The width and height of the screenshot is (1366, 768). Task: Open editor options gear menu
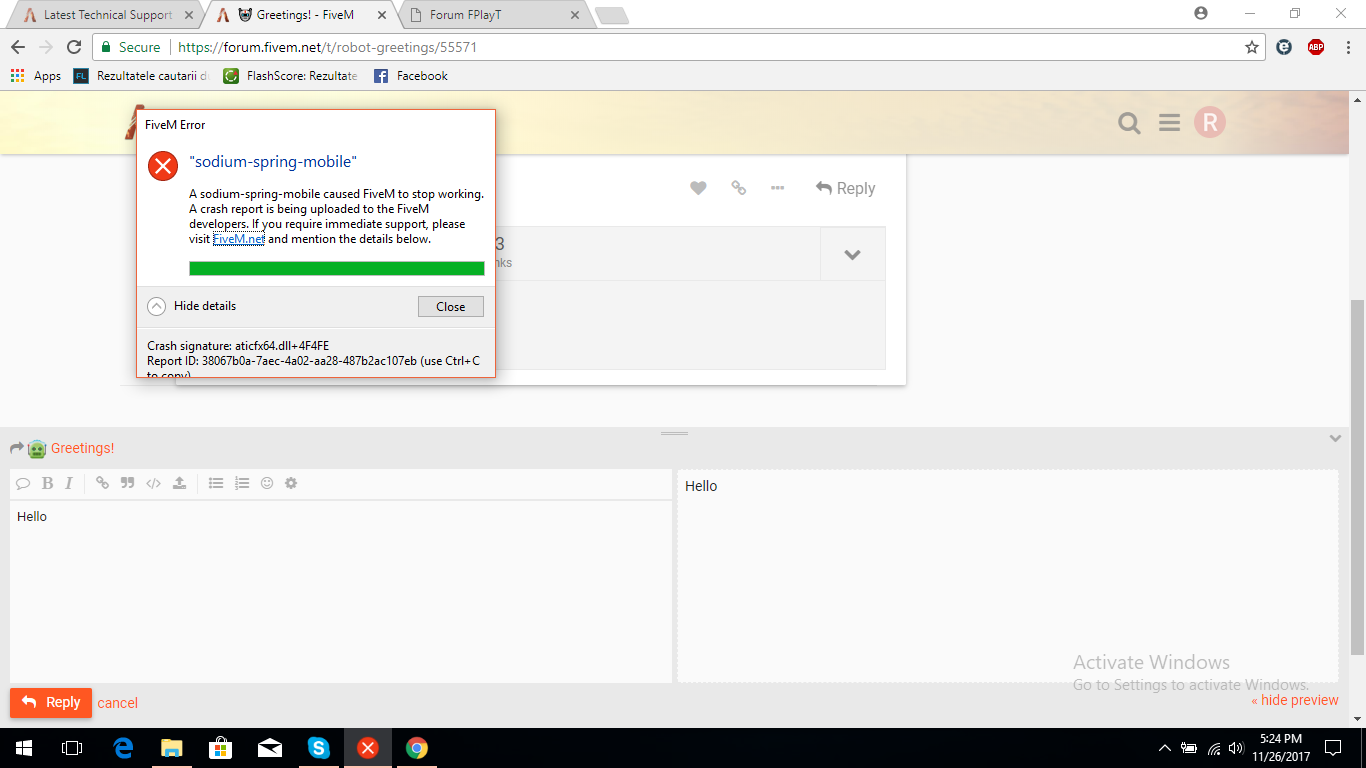(291, 483)
